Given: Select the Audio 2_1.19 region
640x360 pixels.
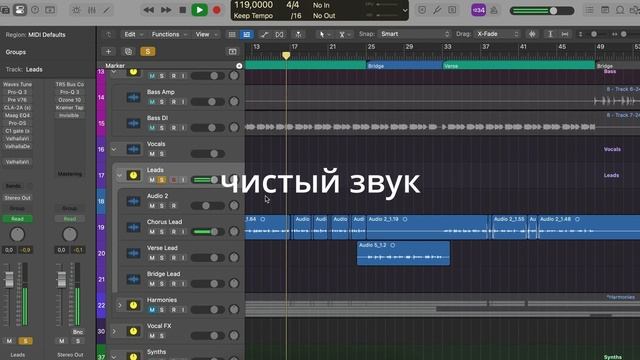Looking at the screenshot, I should (427, 227).
